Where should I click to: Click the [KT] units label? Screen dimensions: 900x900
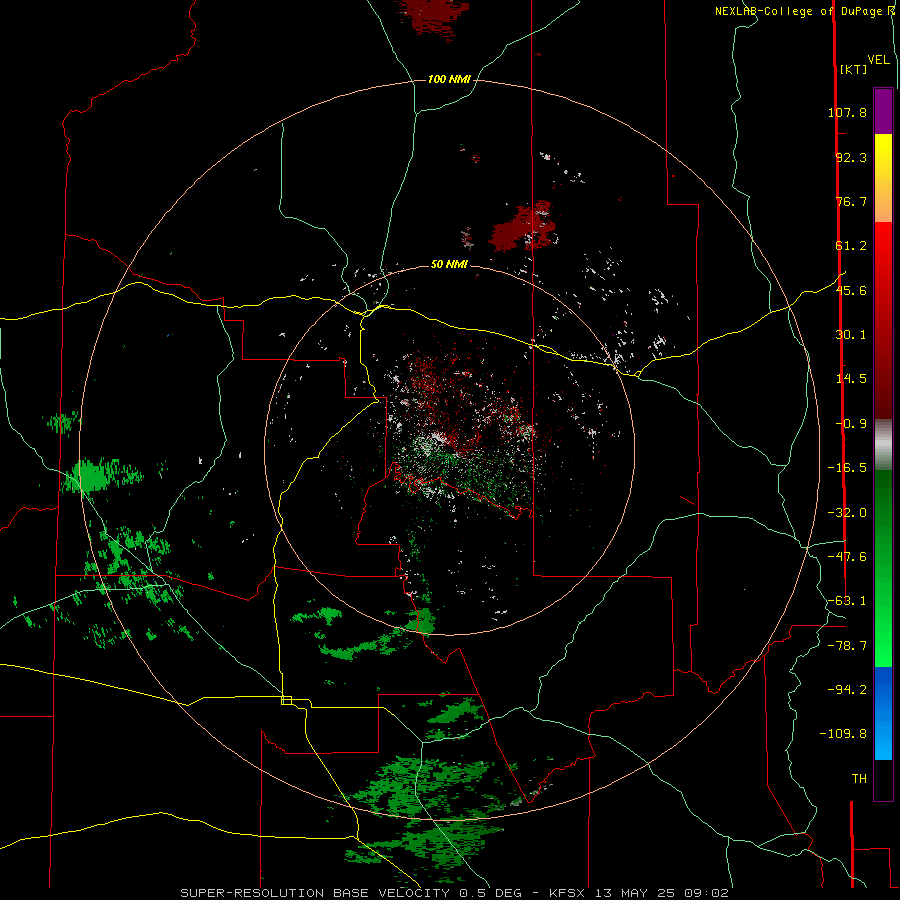853,69
